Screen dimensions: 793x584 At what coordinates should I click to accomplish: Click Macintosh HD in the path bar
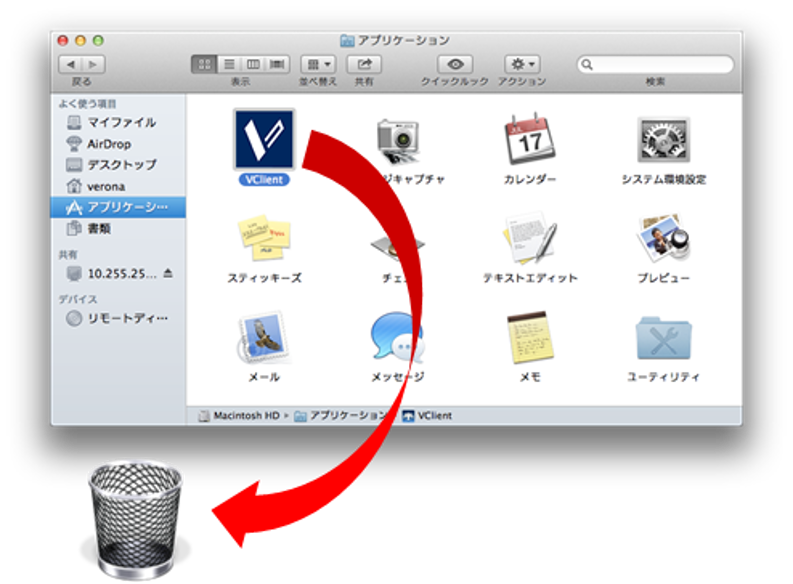240,416
